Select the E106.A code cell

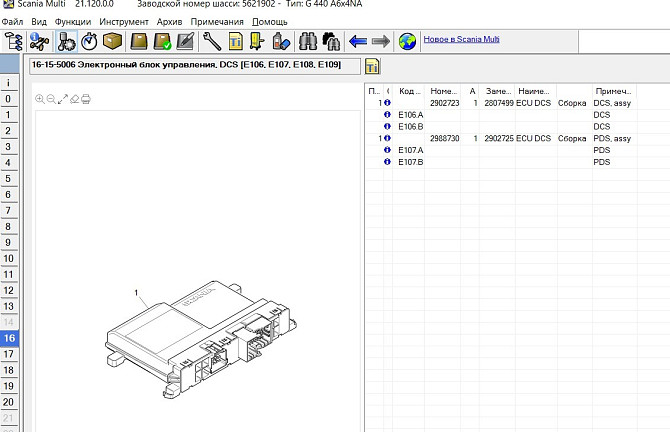[409, 115]
